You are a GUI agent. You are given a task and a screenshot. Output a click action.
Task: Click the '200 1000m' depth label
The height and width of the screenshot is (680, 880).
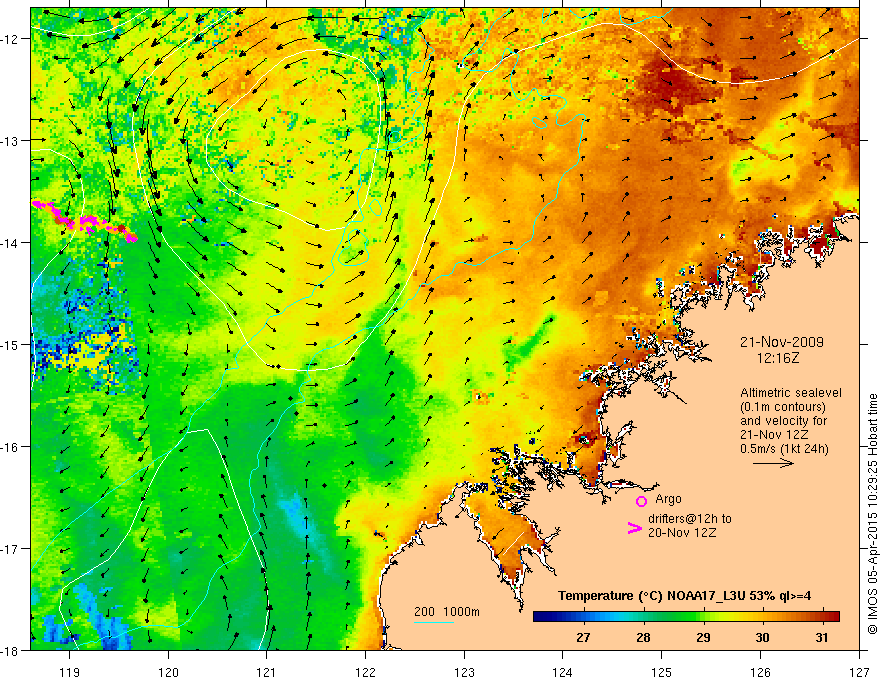click(x=447, y=612)
